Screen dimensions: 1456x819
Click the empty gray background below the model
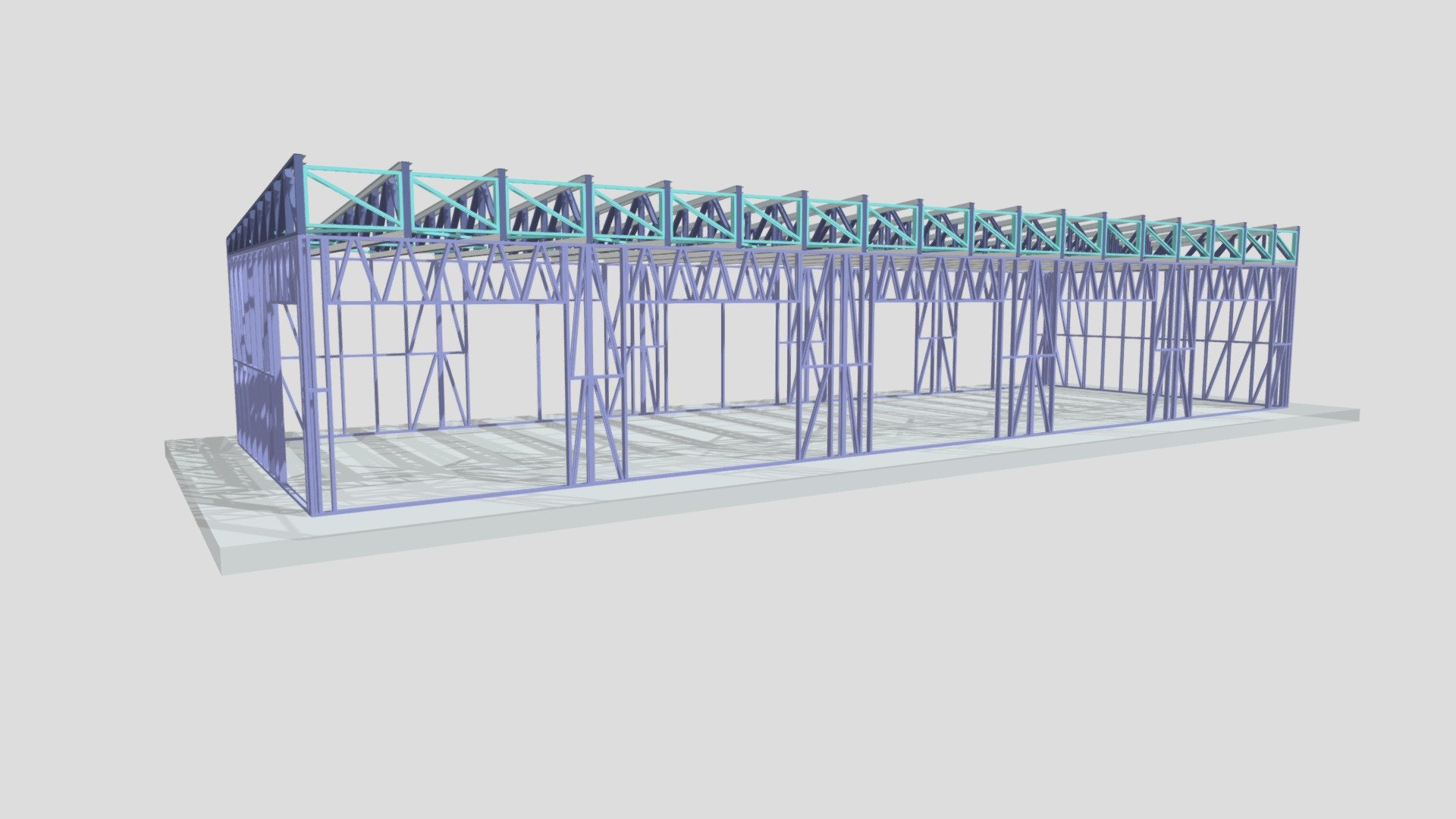coord(728,682)
